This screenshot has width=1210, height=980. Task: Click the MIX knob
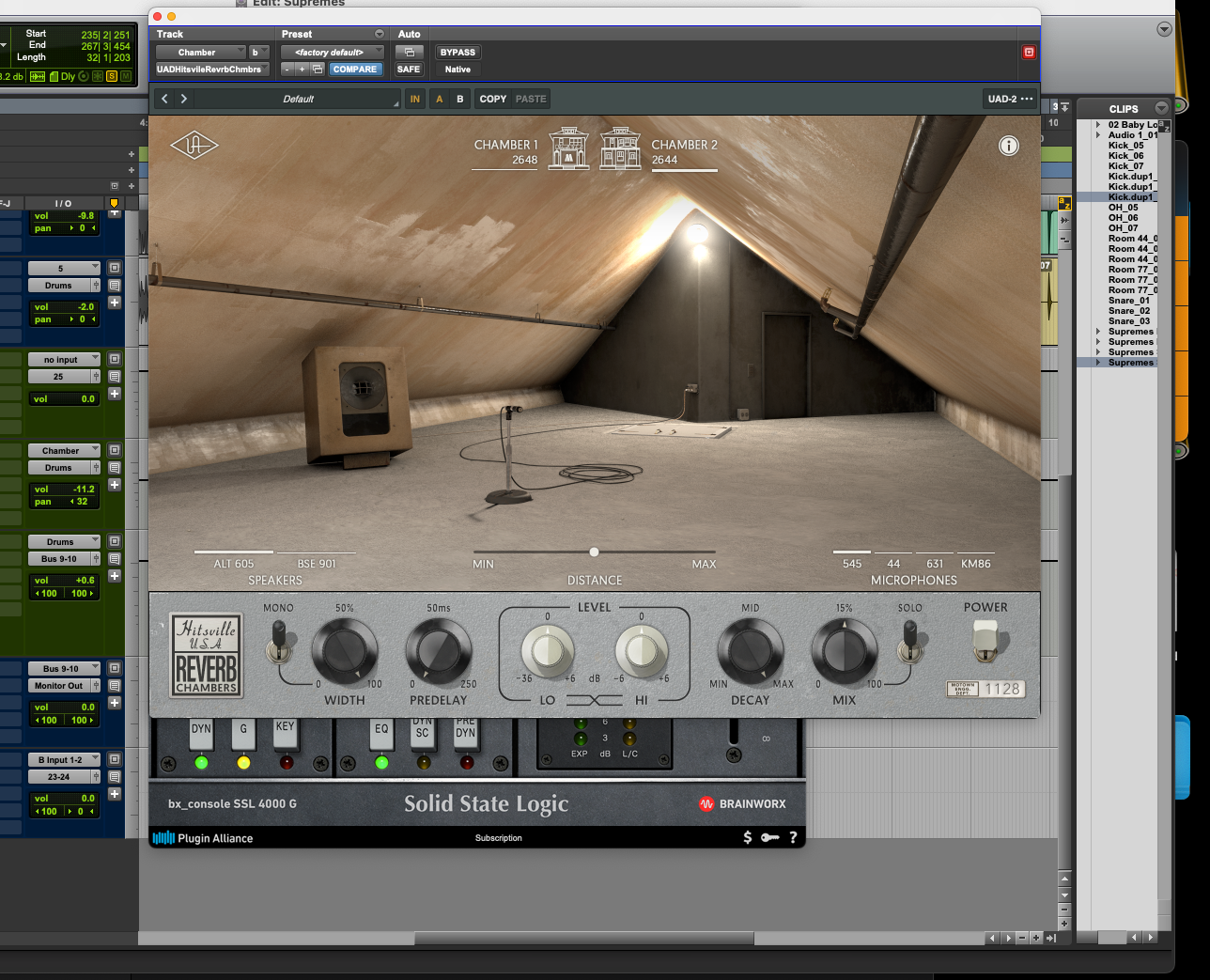coord(844,650)
